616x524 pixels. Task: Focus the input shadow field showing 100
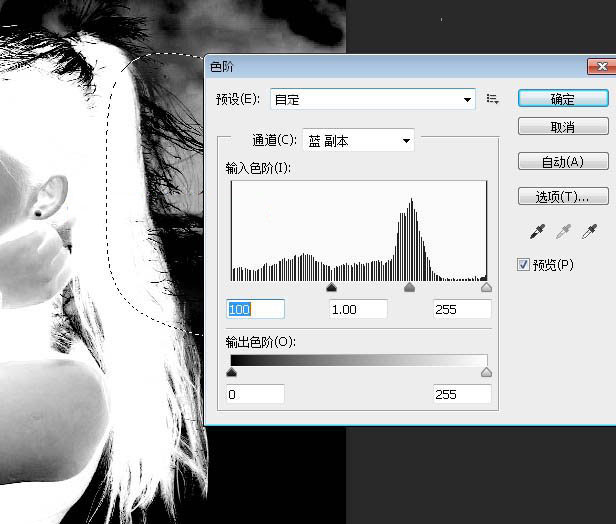pos(256,309)
